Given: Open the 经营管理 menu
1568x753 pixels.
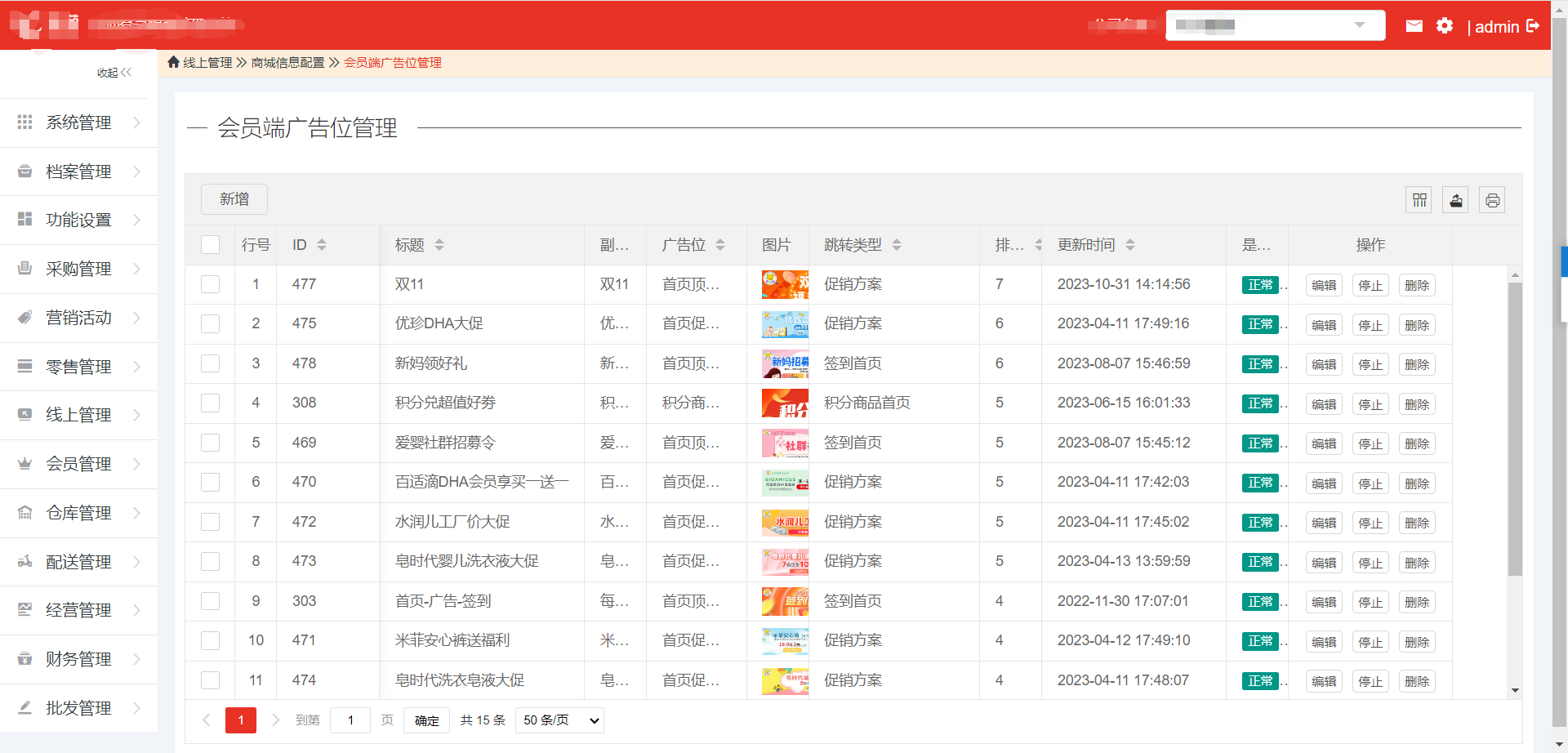Looking at the screenshot, I should (78, 610).
